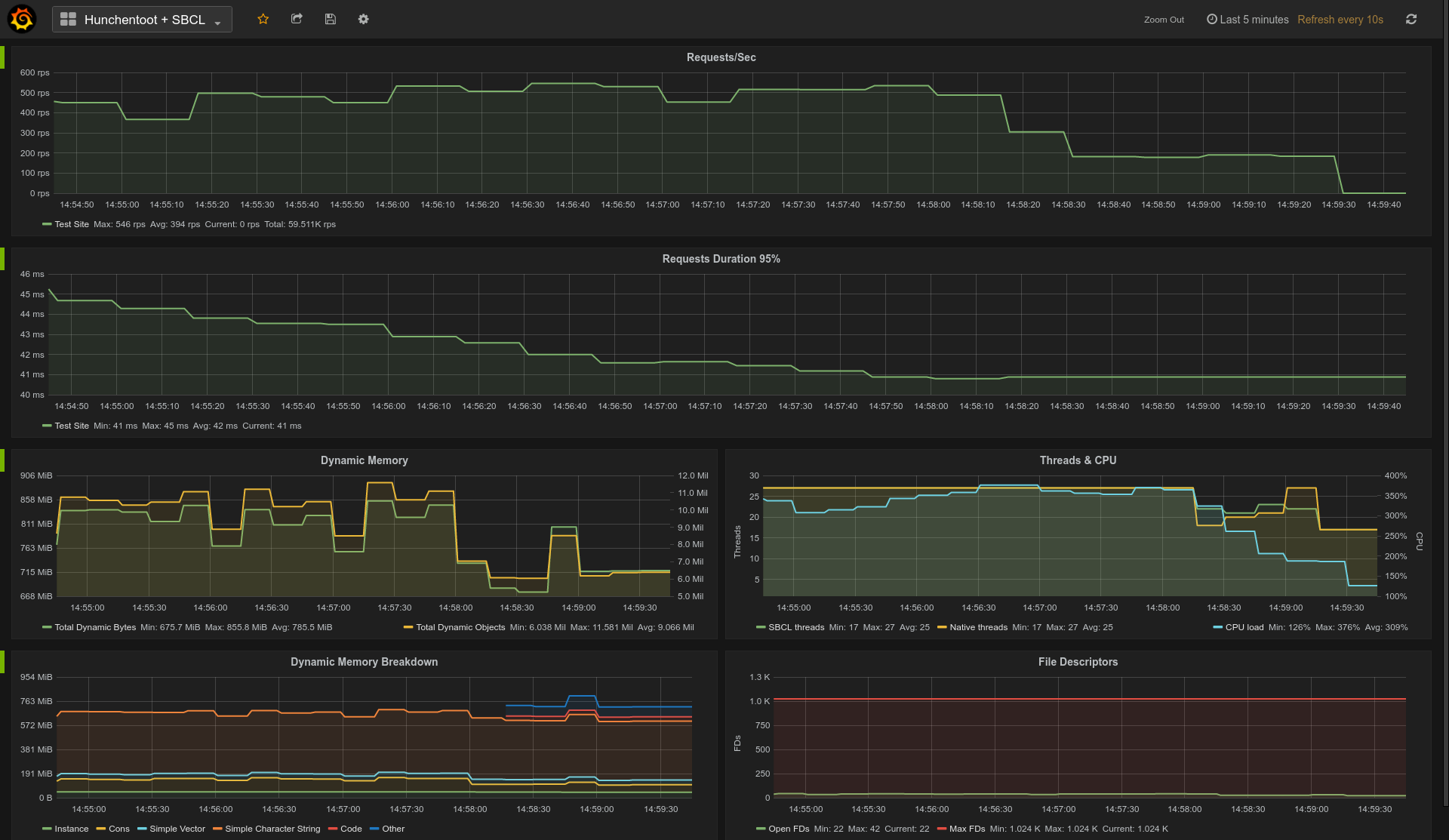The height and width of the screenshot is (840, 1449).
Task: Click the Grafana logo icon
Action: click(22, 19)
